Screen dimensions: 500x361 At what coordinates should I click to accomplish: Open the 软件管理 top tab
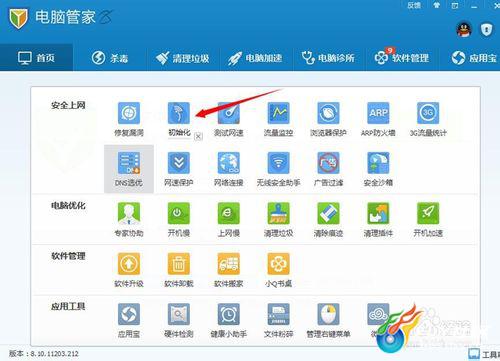coord(402,58)
